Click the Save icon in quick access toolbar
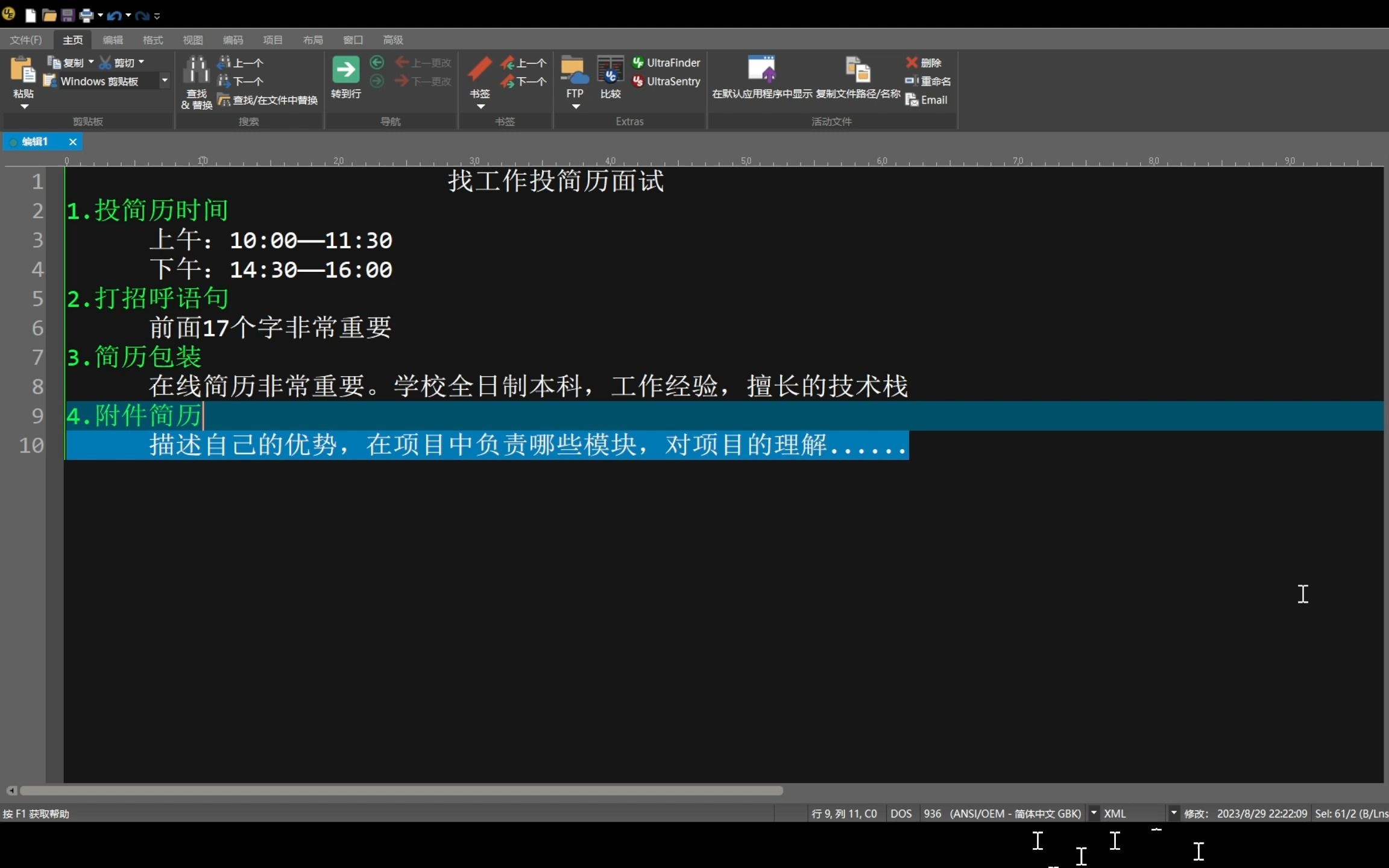 point(68,16)
